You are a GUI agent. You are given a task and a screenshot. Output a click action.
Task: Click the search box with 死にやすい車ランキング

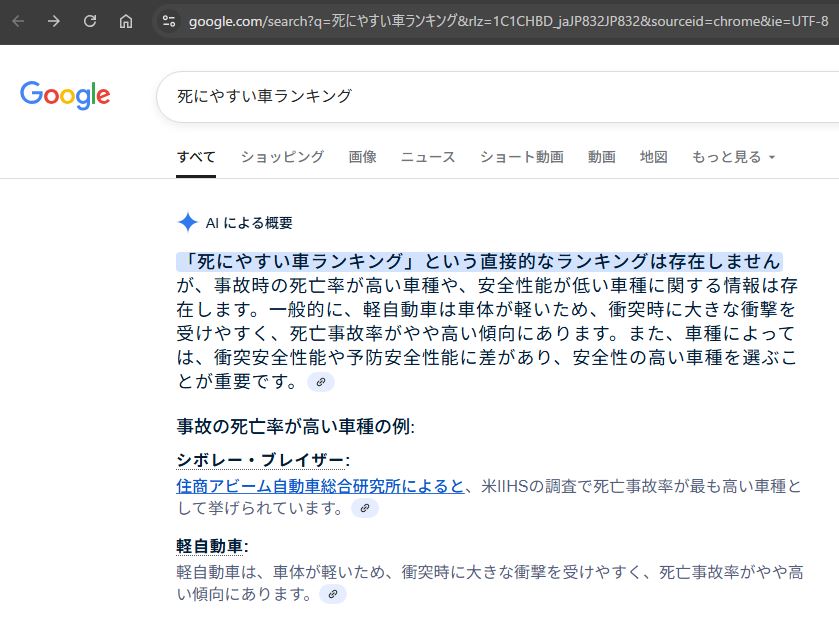[x=498, y=96]
